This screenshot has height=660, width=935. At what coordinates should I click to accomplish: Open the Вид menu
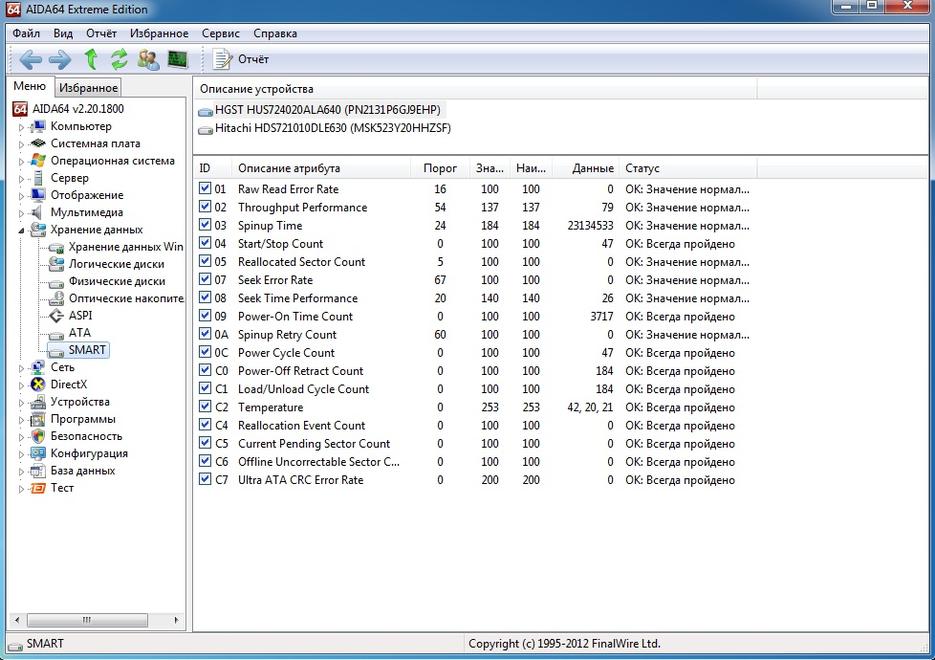[63, 33]
